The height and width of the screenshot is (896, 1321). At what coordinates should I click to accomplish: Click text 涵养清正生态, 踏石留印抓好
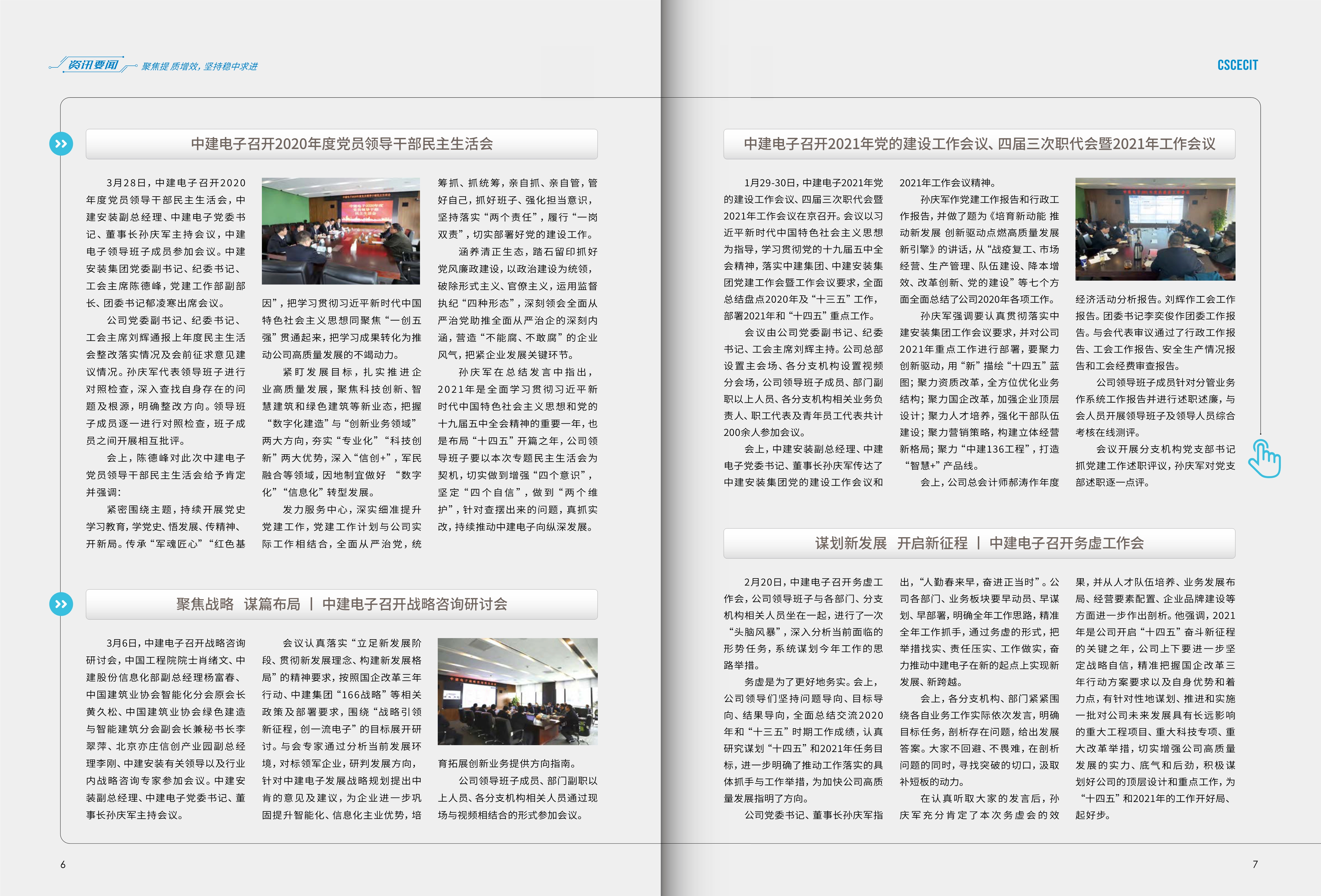(528, 252)
